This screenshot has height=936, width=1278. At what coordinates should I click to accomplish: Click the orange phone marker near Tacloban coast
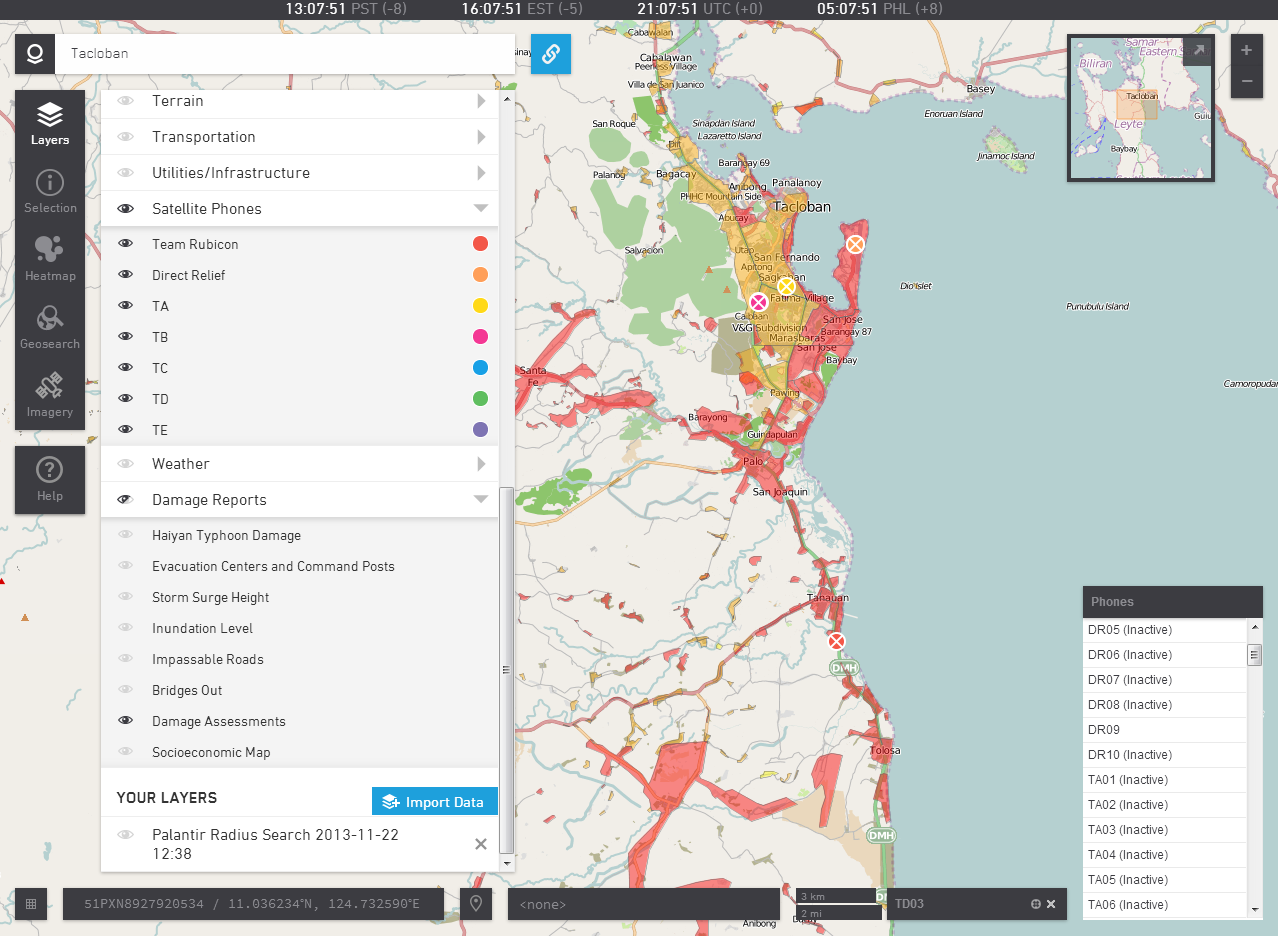pos(855,244)
